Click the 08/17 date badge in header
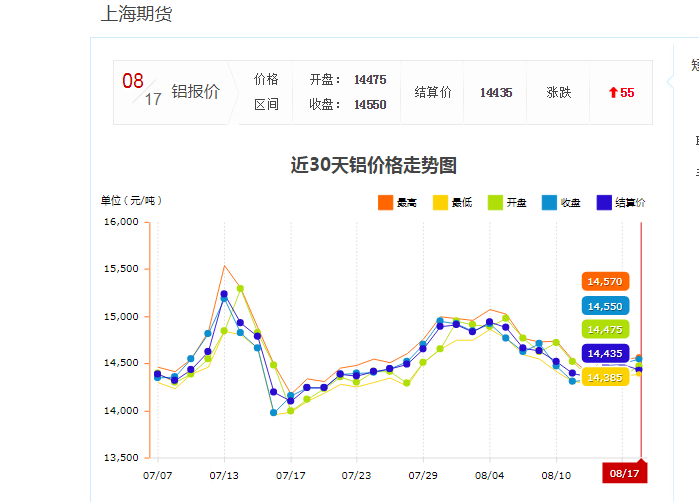 coord(142,90)
